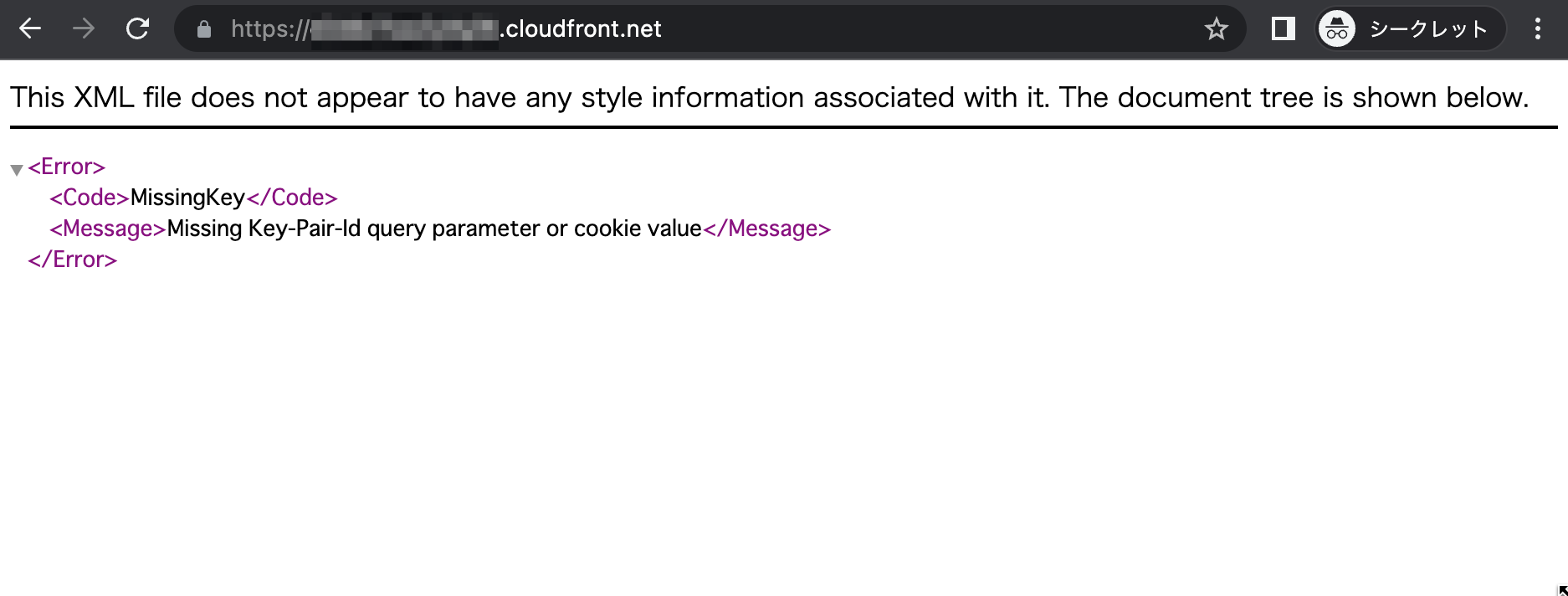The image size is (1568, 596).
Task: Click the MissingKey error code text
Action: (186, 198)
